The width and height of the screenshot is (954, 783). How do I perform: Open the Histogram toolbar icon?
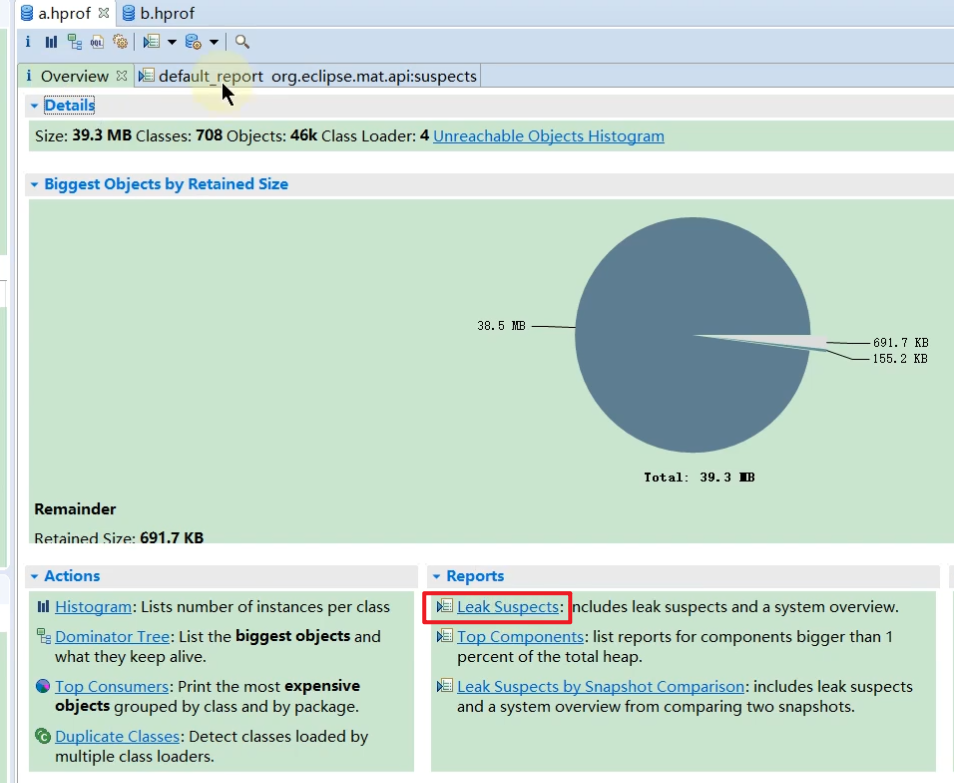pos(51,41)
